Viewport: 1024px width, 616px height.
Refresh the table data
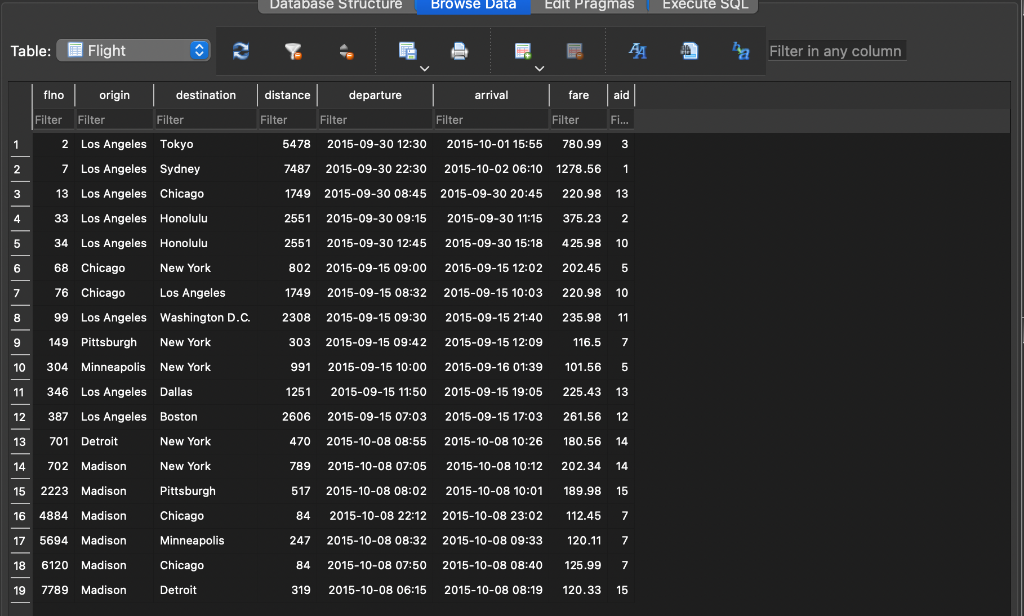(x=240, y=49)
